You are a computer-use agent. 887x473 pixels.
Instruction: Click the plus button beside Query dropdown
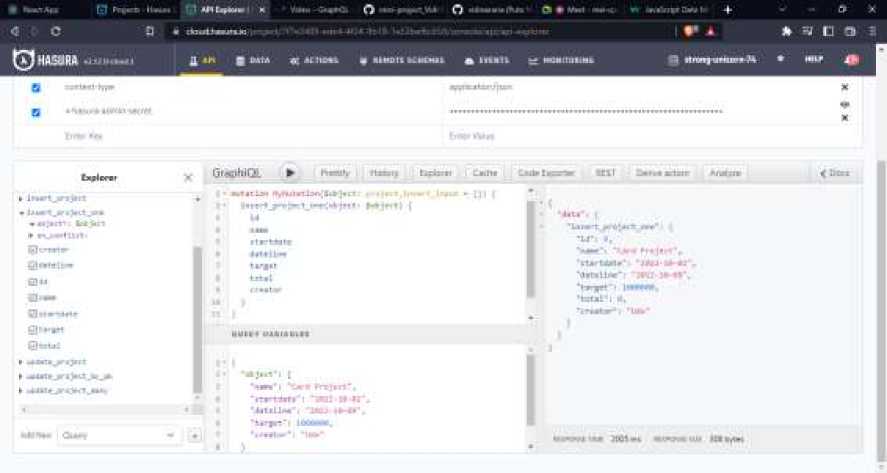[195, 436]
